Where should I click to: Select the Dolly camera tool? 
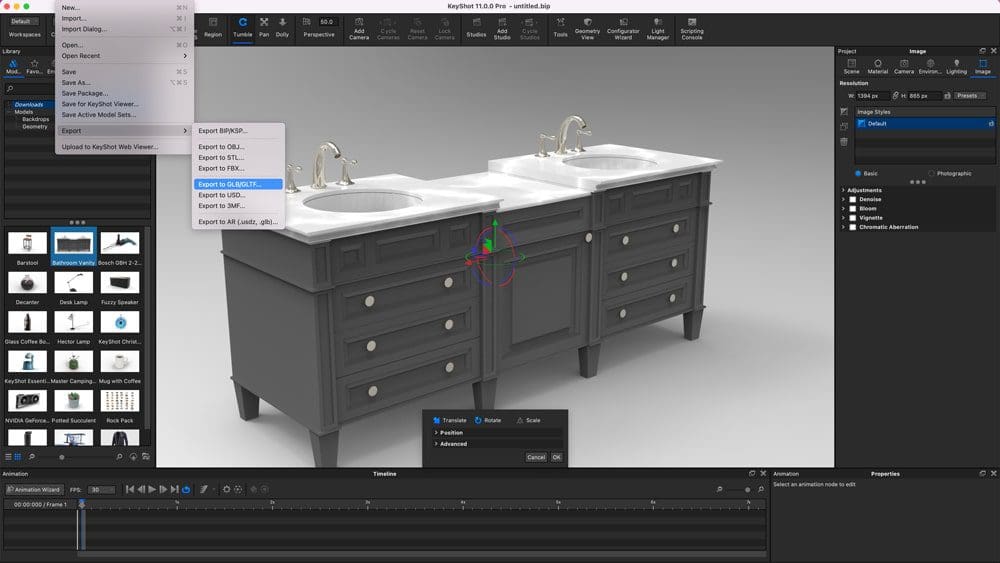(x=283, y=28)
